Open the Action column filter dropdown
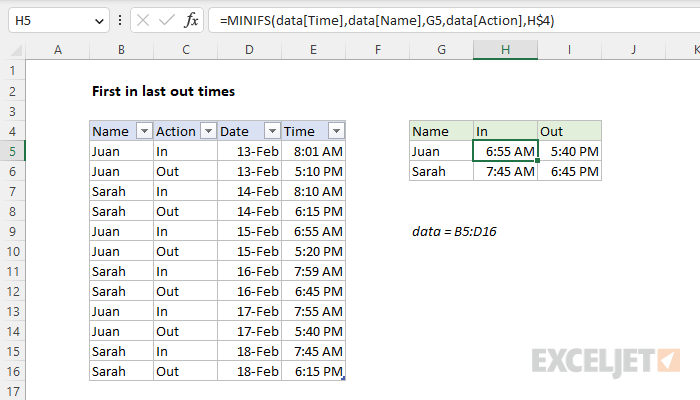This screenshot has height=400, width=700. click(x=208, y=131)
